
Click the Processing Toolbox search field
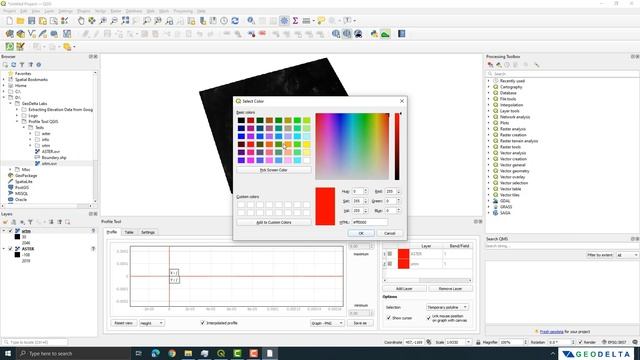click(x=562, y=74)
